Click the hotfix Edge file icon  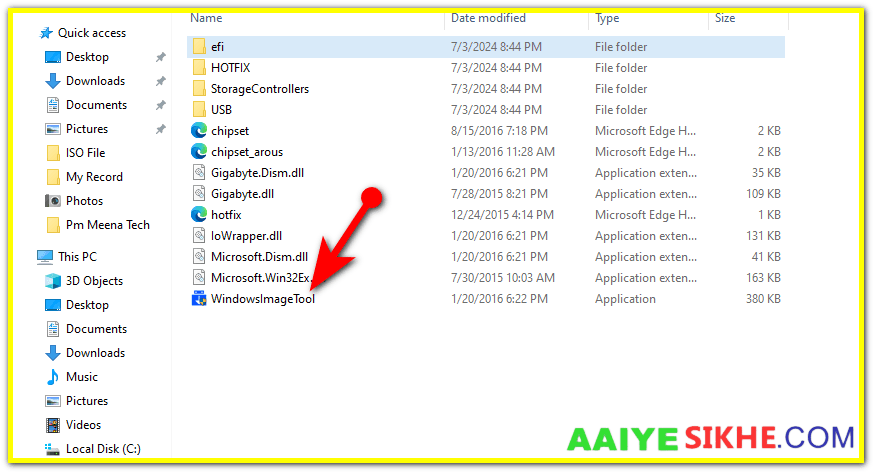click(199, 214)
